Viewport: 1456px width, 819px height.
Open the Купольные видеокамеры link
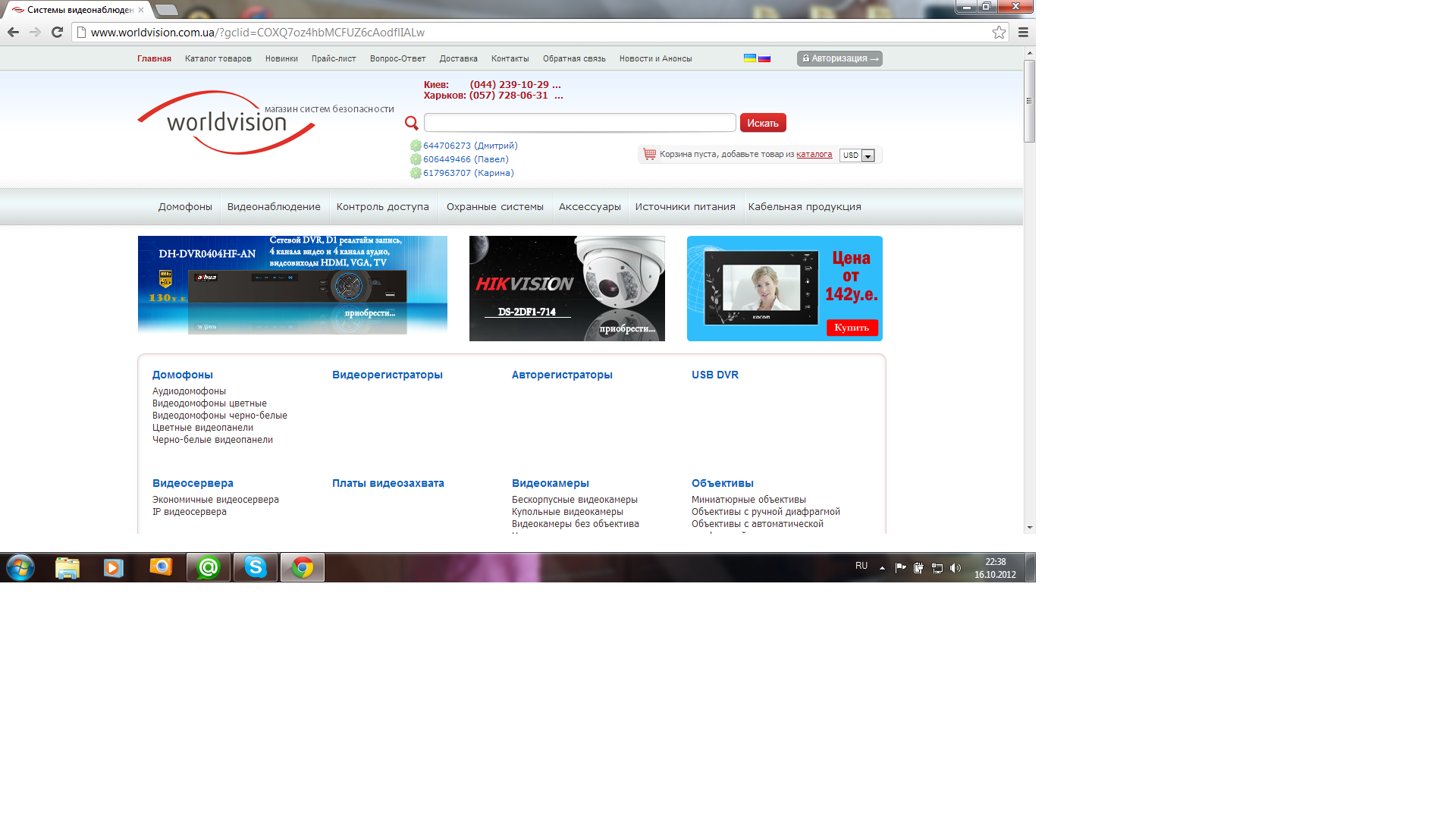567,512
